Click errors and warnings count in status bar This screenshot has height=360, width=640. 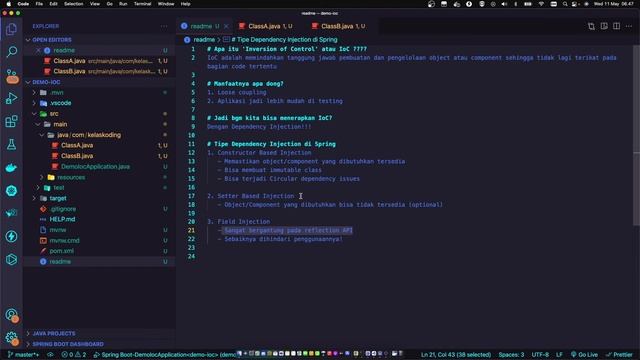[74, 355]
